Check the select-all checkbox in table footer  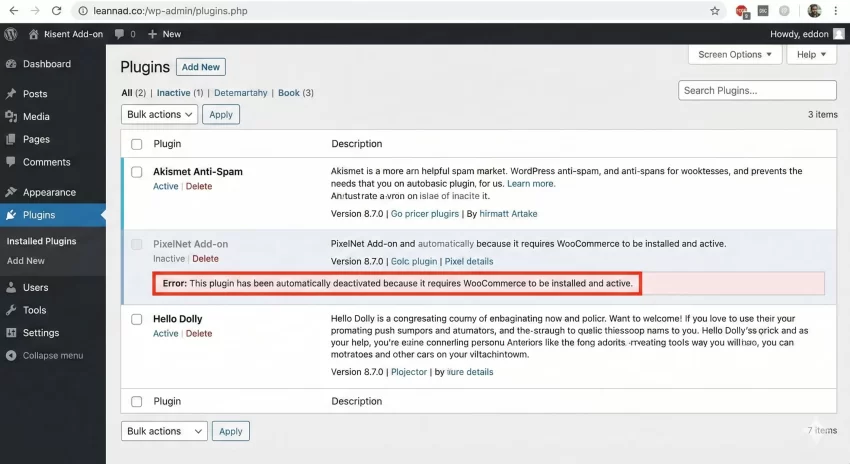point(137,402)
